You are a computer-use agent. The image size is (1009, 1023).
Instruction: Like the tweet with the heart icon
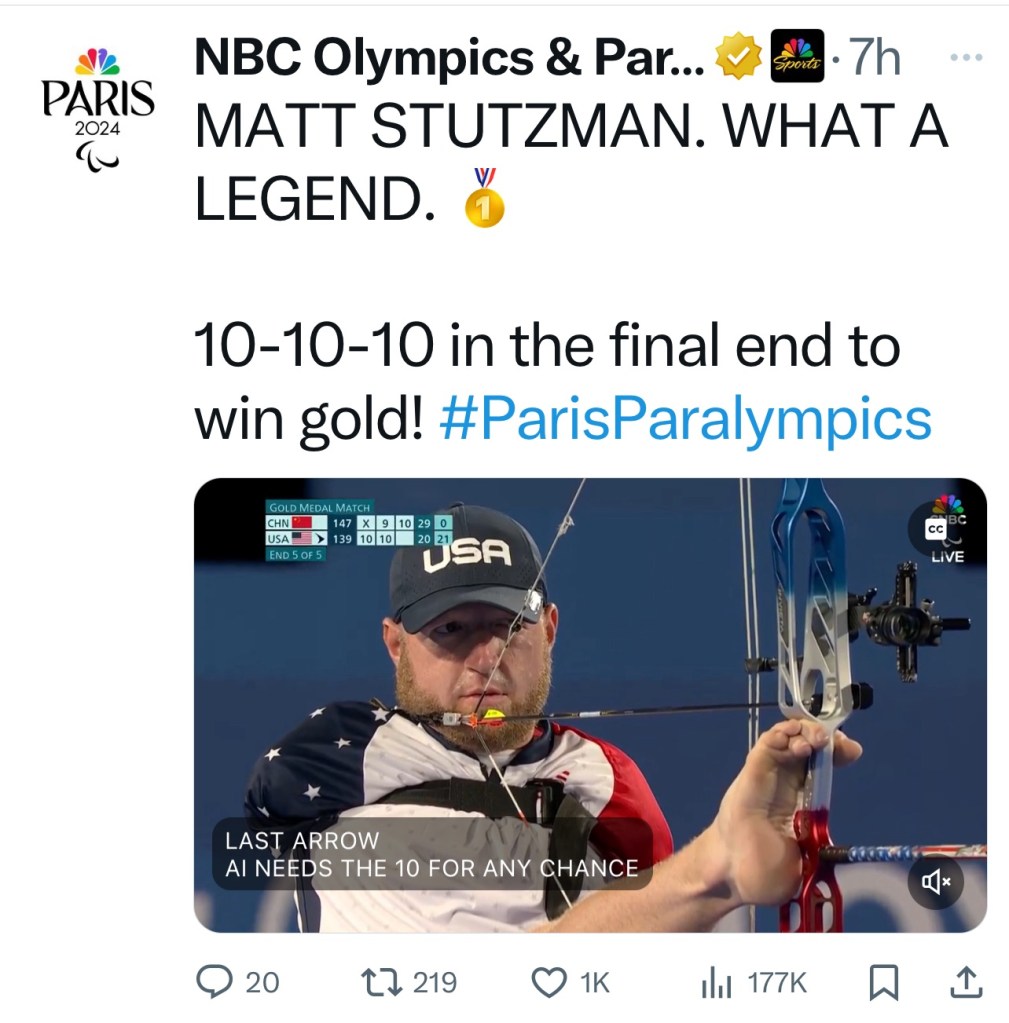click(548, 982)
